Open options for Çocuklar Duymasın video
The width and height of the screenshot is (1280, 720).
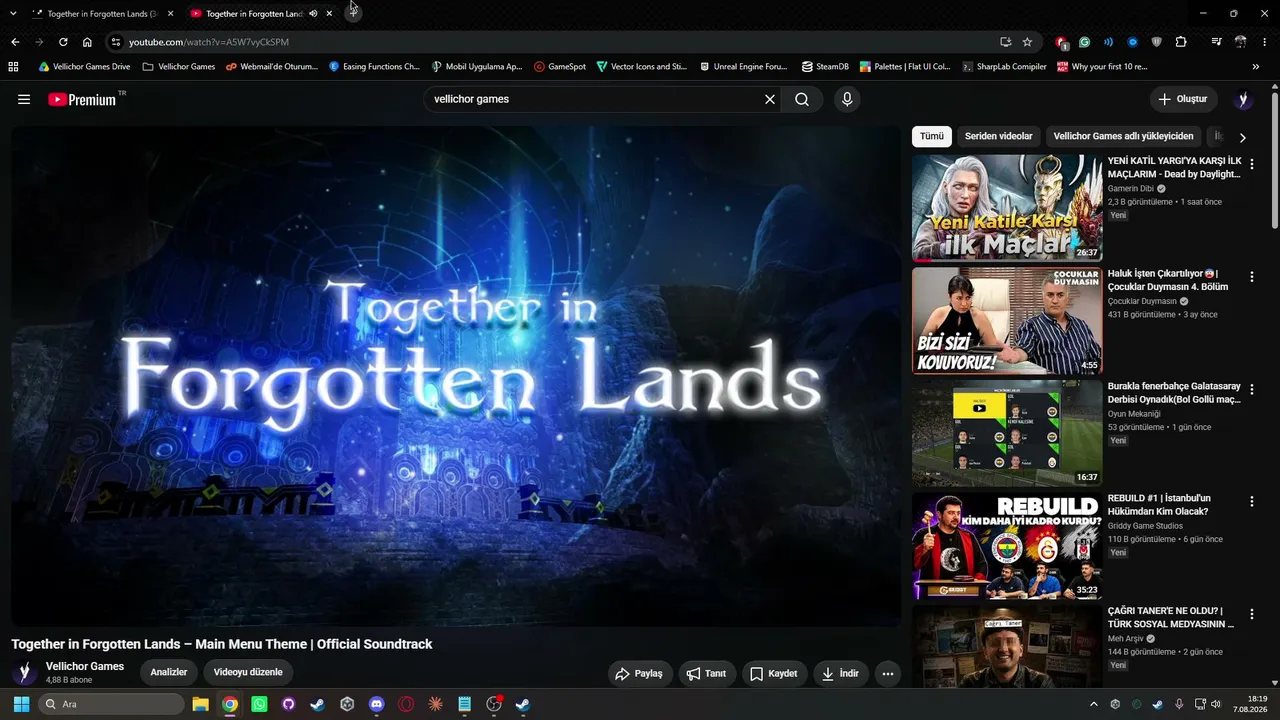pyautogui.click(x=1251, y=276)
